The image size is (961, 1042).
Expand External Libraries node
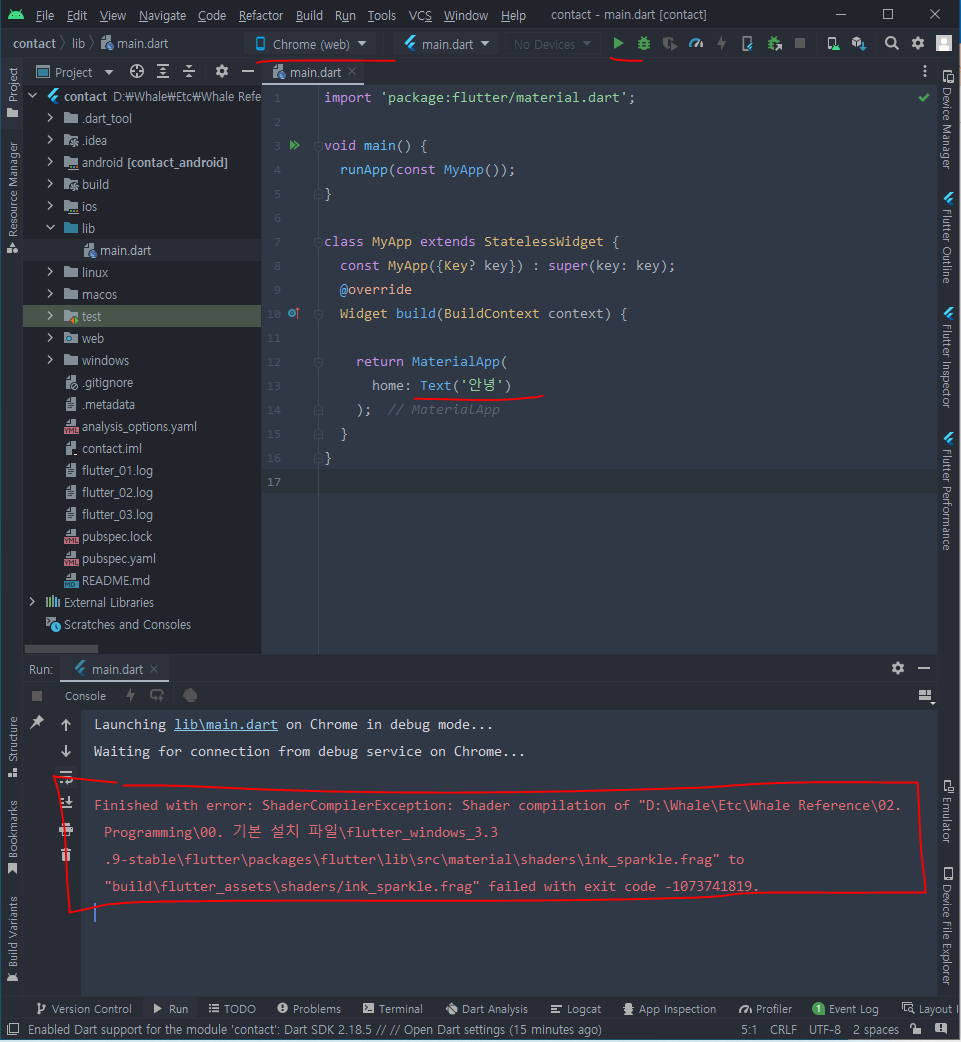(33, 602)
